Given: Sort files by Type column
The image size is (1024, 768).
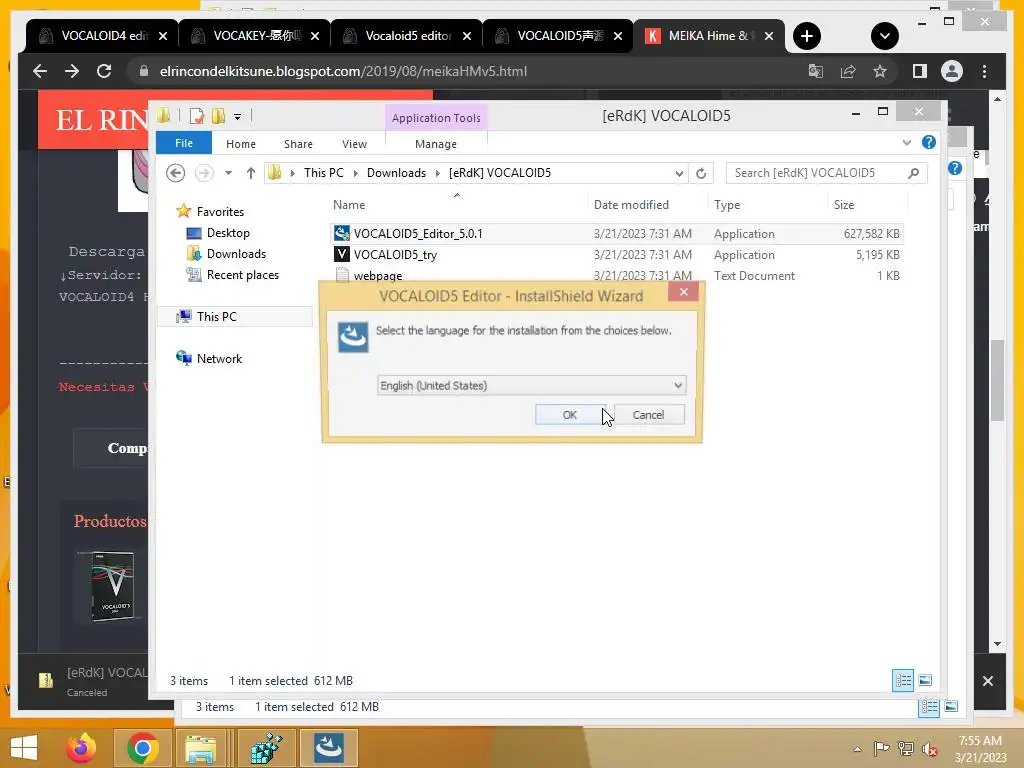Looking at the screenshot, I should click(727, 205).
